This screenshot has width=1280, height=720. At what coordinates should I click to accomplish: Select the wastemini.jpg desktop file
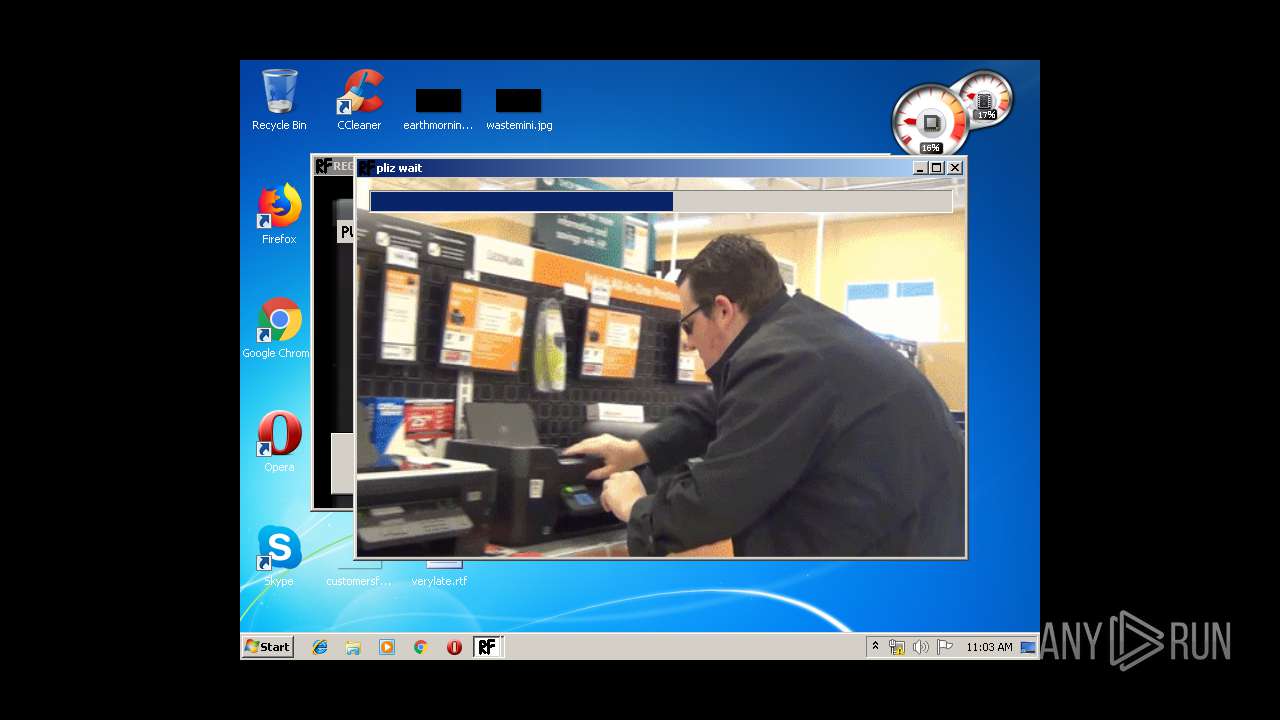click(519, 110)
